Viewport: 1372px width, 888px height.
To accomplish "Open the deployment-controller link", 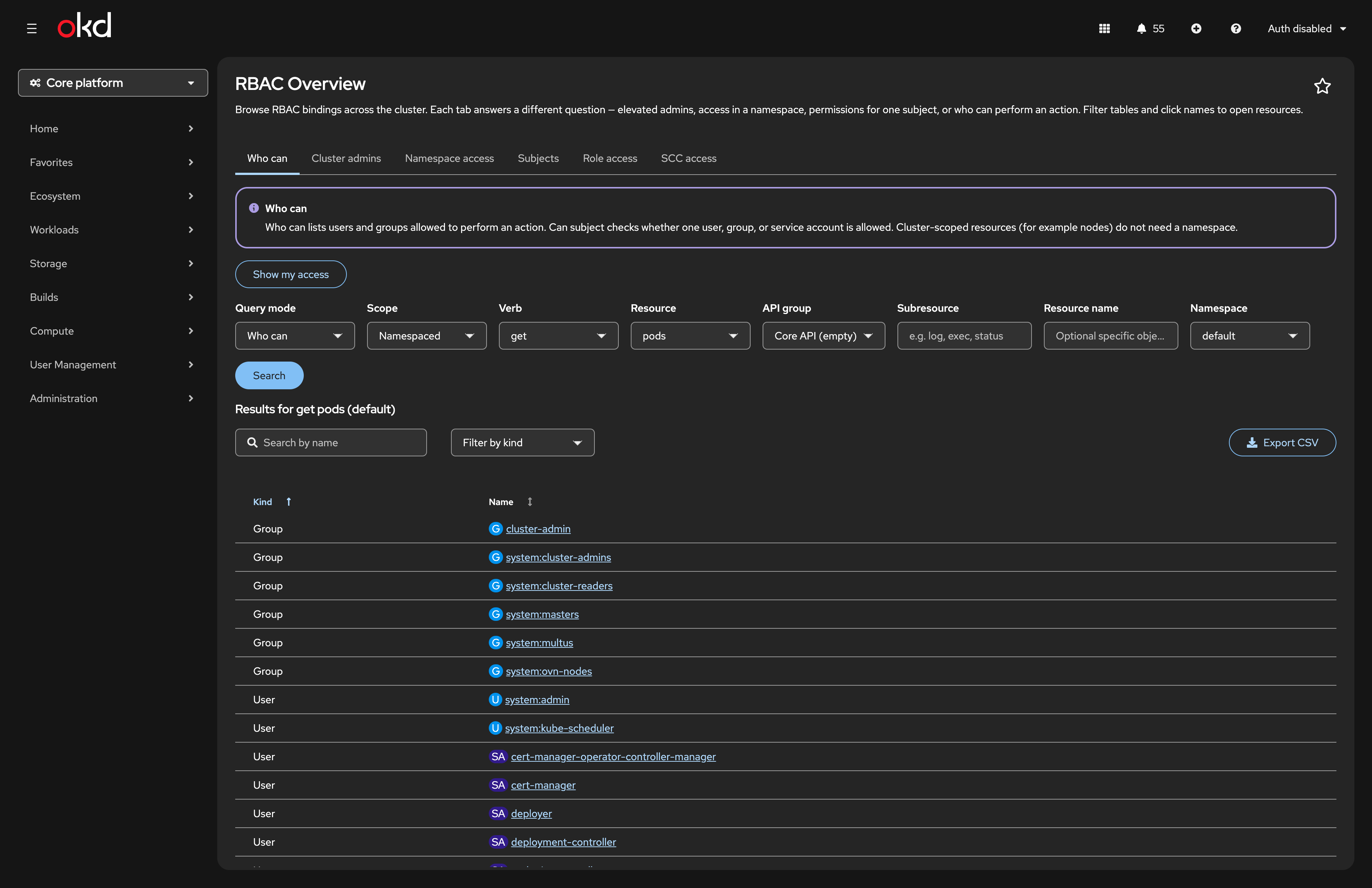I will [563, 842].
